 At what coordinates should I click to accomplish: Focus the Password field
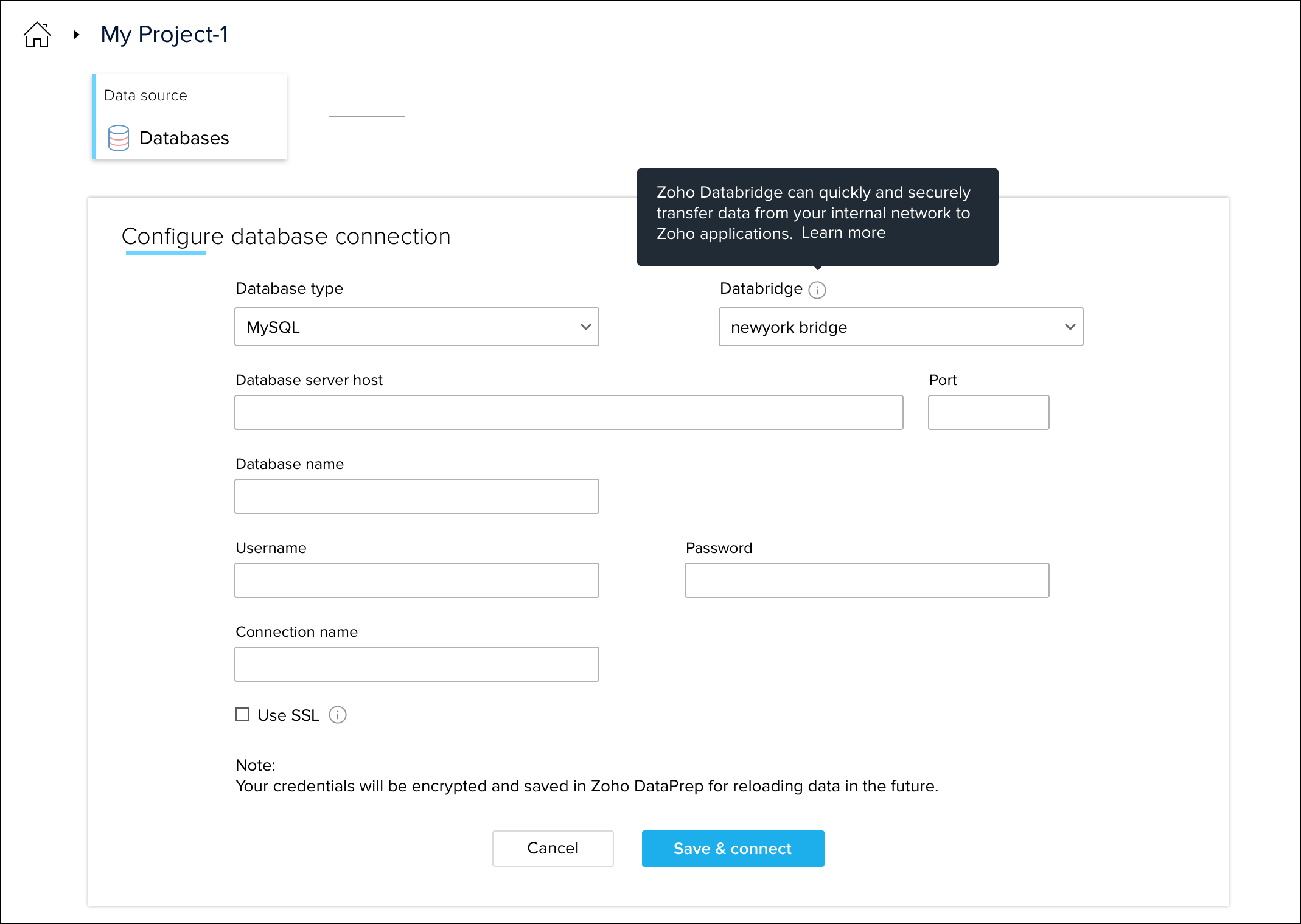coord(867,580)
